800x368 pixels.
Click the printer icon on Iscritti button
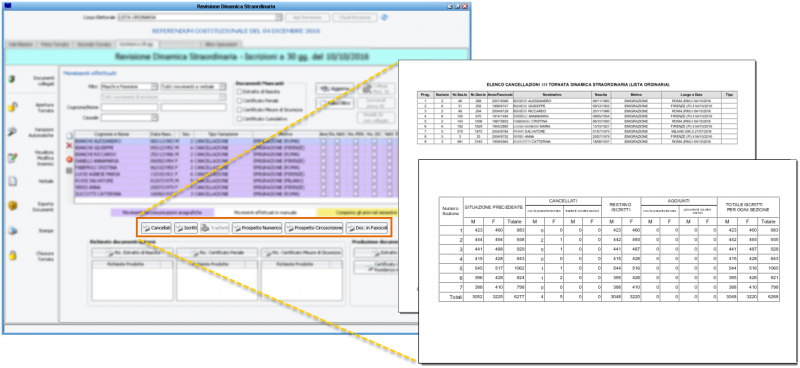pyautogui.click(x=180, y=228)
